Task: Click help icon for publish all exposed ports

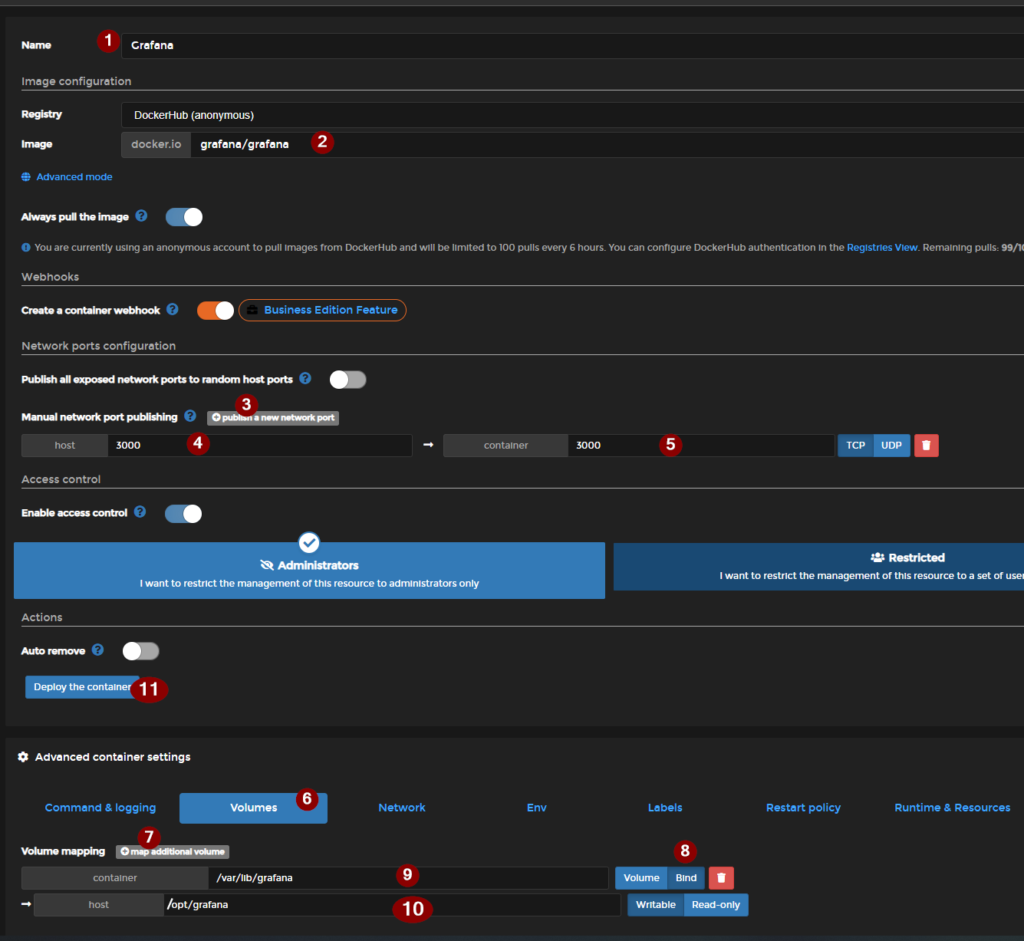Action: 305,379
